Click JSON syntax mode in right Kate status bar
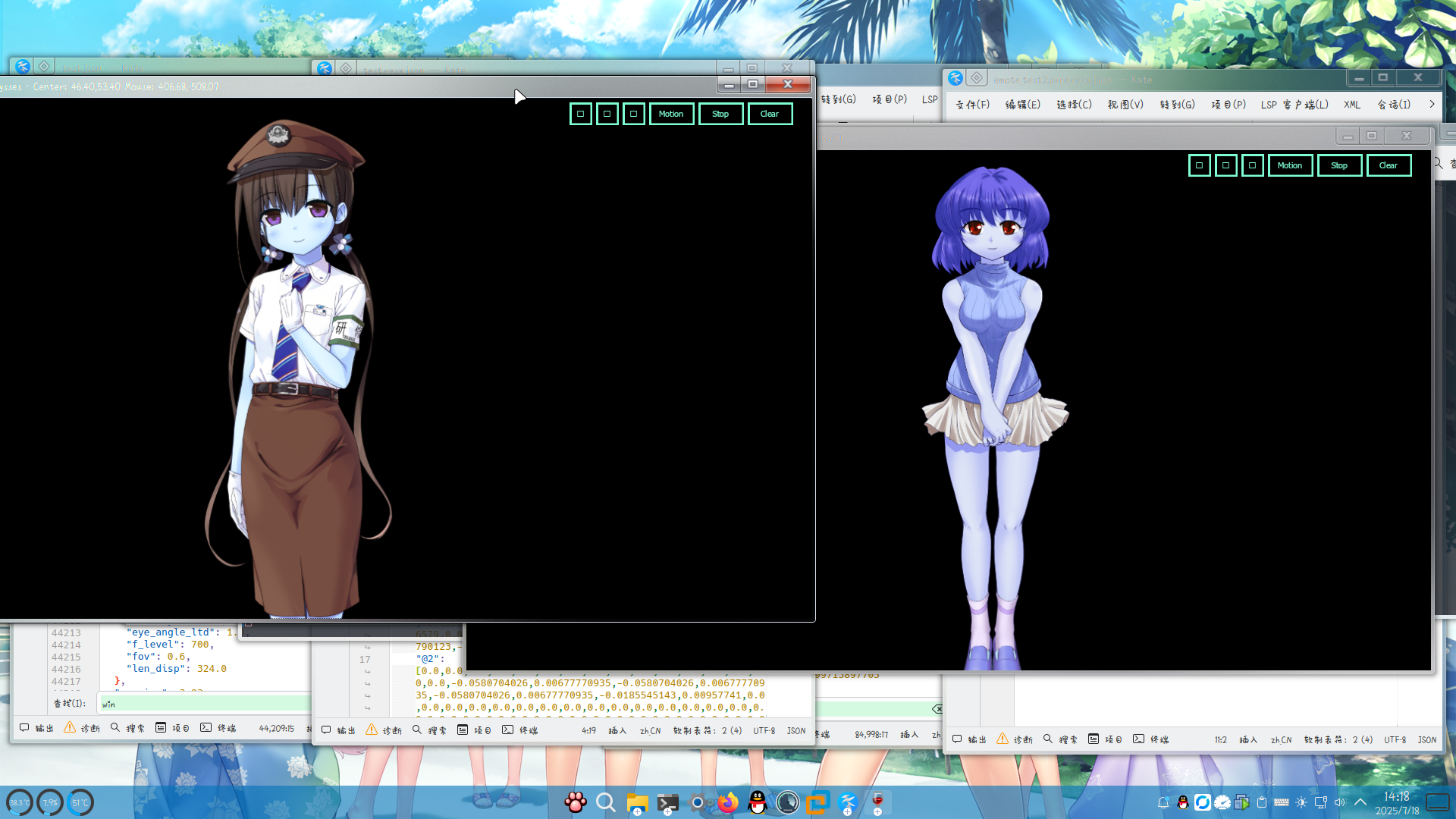1456x819 pixels. [x=1427, y=740]
